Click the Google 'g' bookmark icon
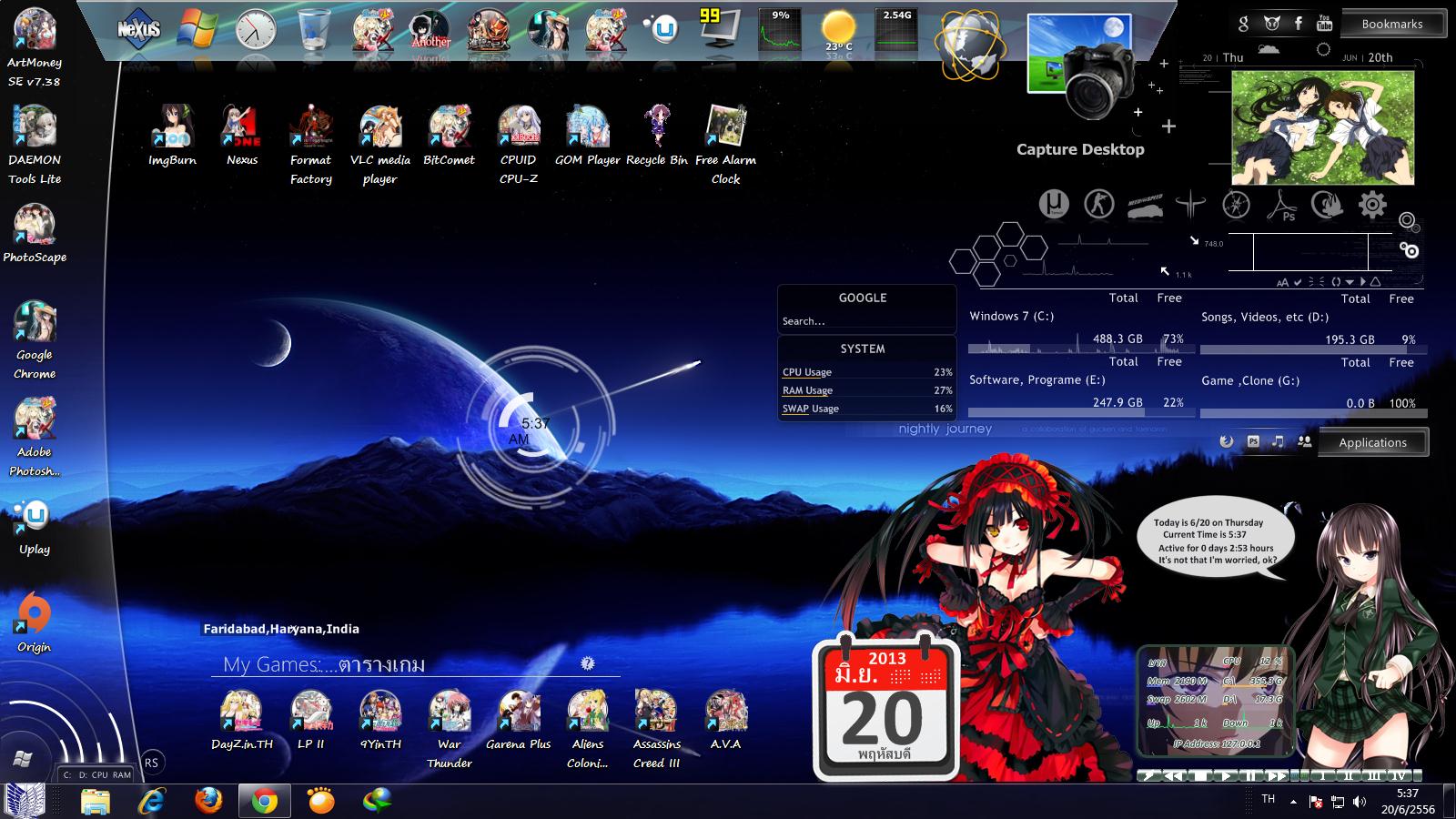The width and height of the screenshot is (1456, 819). click(x=1244, y=24)
